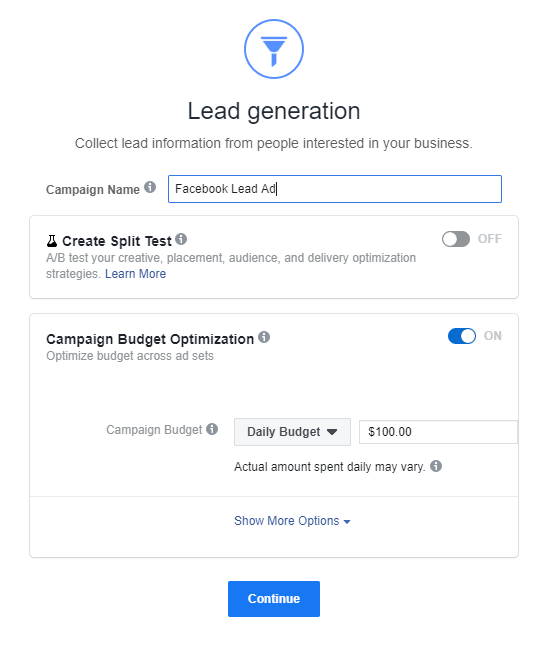Click info icon after 'daily may vary'
The height and width of the screenshot is (648, 541).
[436, 466]
